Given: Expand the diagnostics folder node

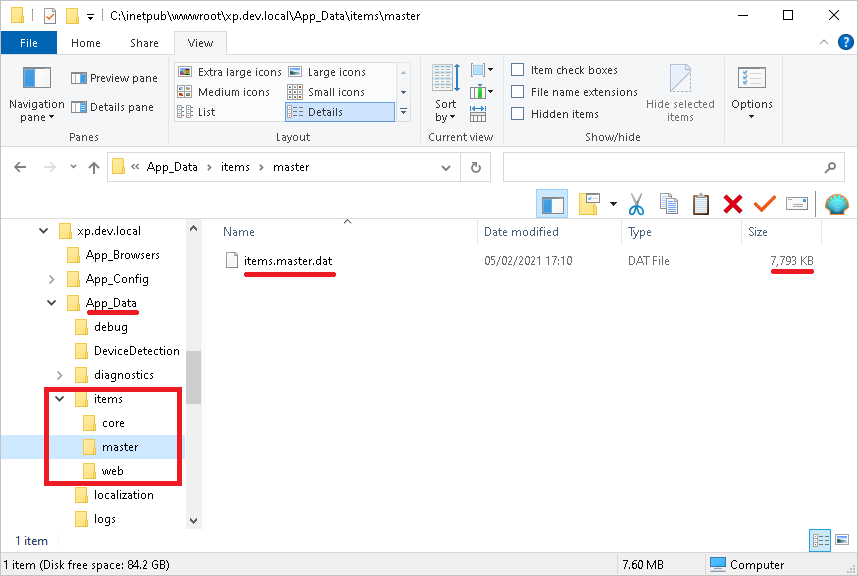Looking at the screenshot, I should (60, 375).
